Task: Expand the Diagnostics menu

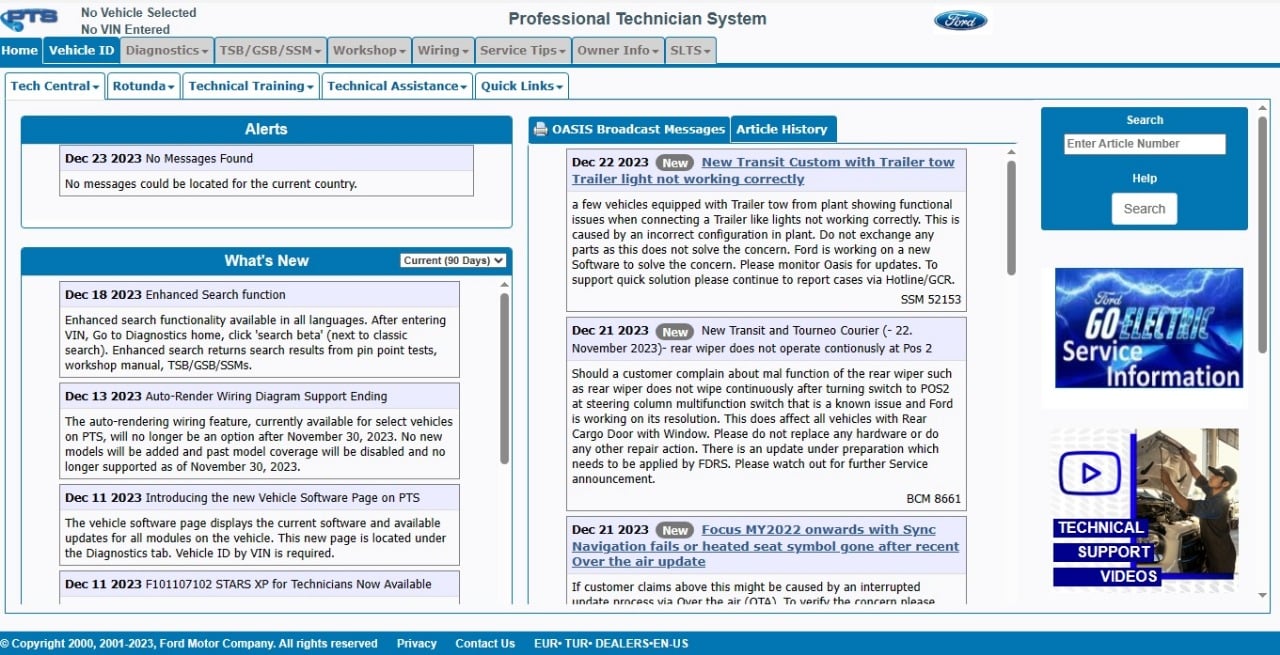Action: pyautogui.click(x=167, y=50)
